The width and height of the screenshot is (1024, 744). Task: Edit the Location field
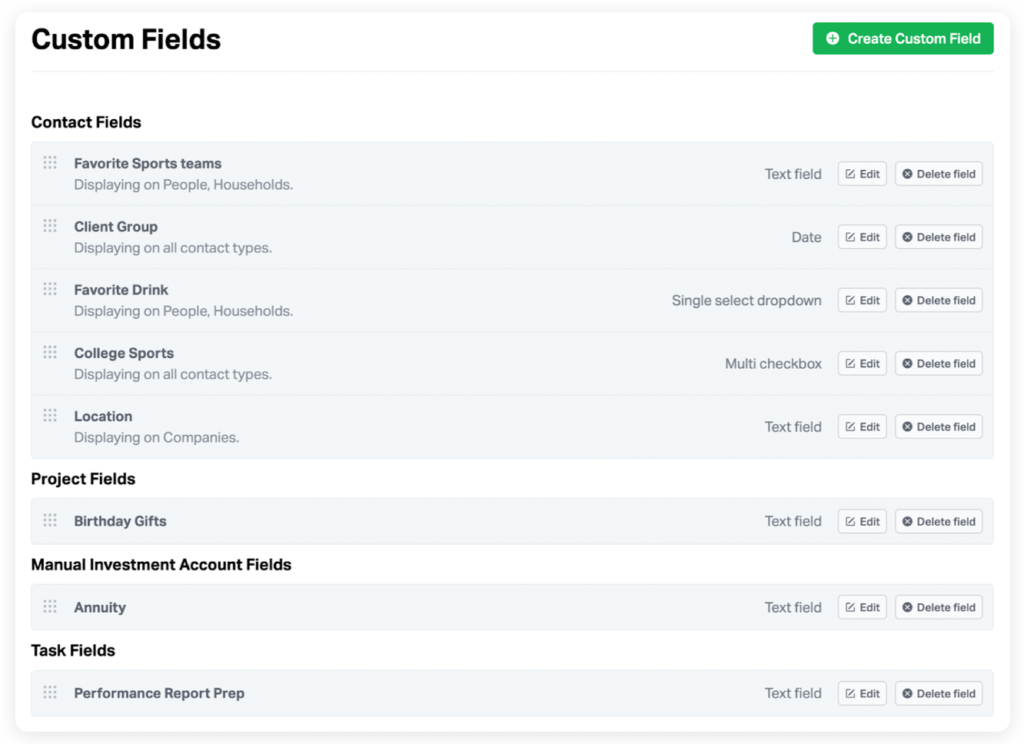click(861, 426)
